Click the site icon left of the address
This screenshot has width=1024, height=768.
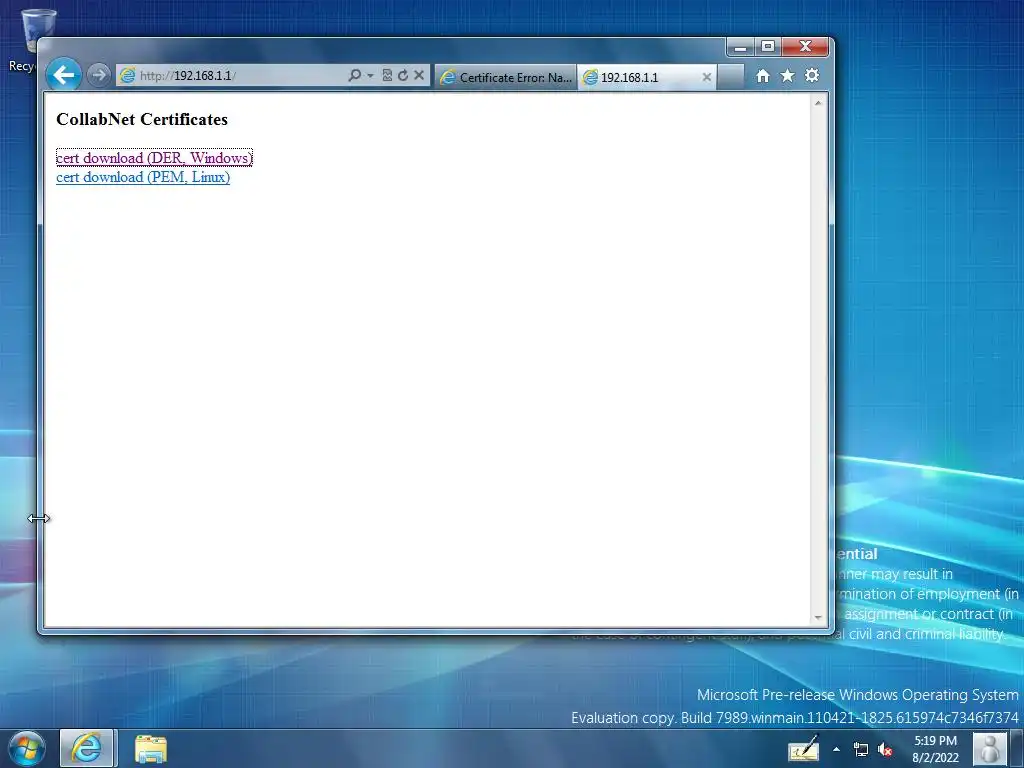pos(128,76)
